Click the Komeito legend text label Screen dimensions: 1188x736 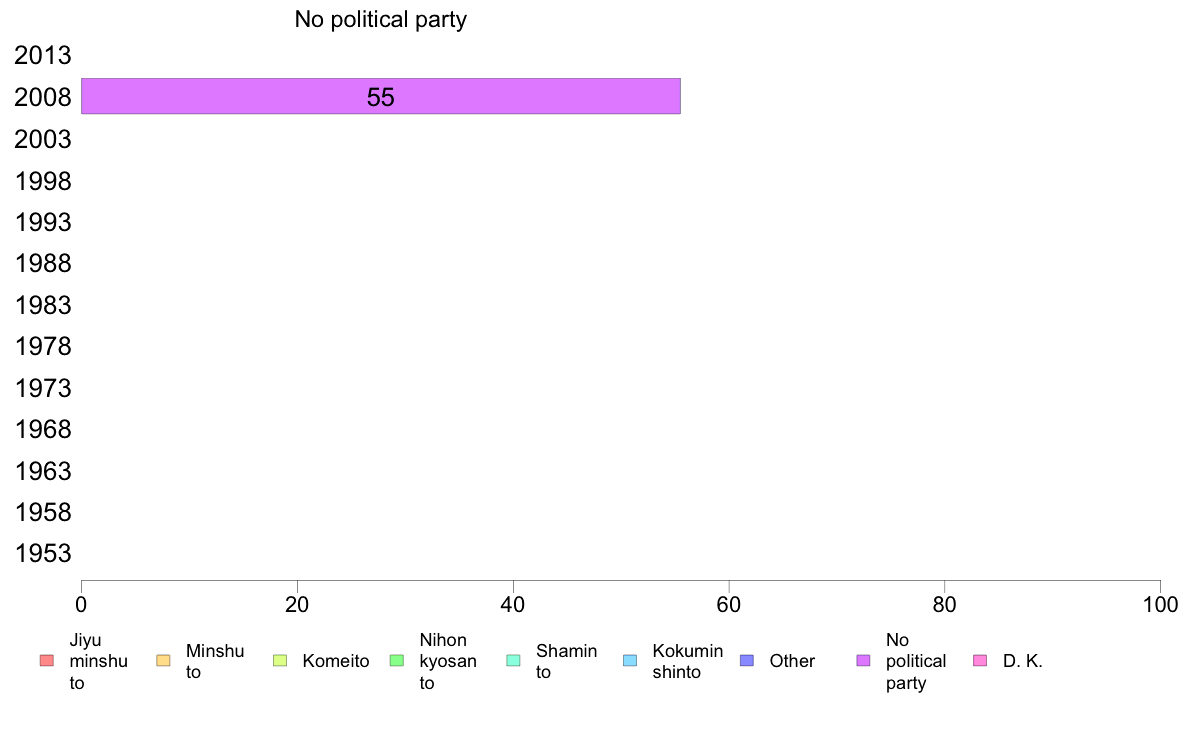336,661
